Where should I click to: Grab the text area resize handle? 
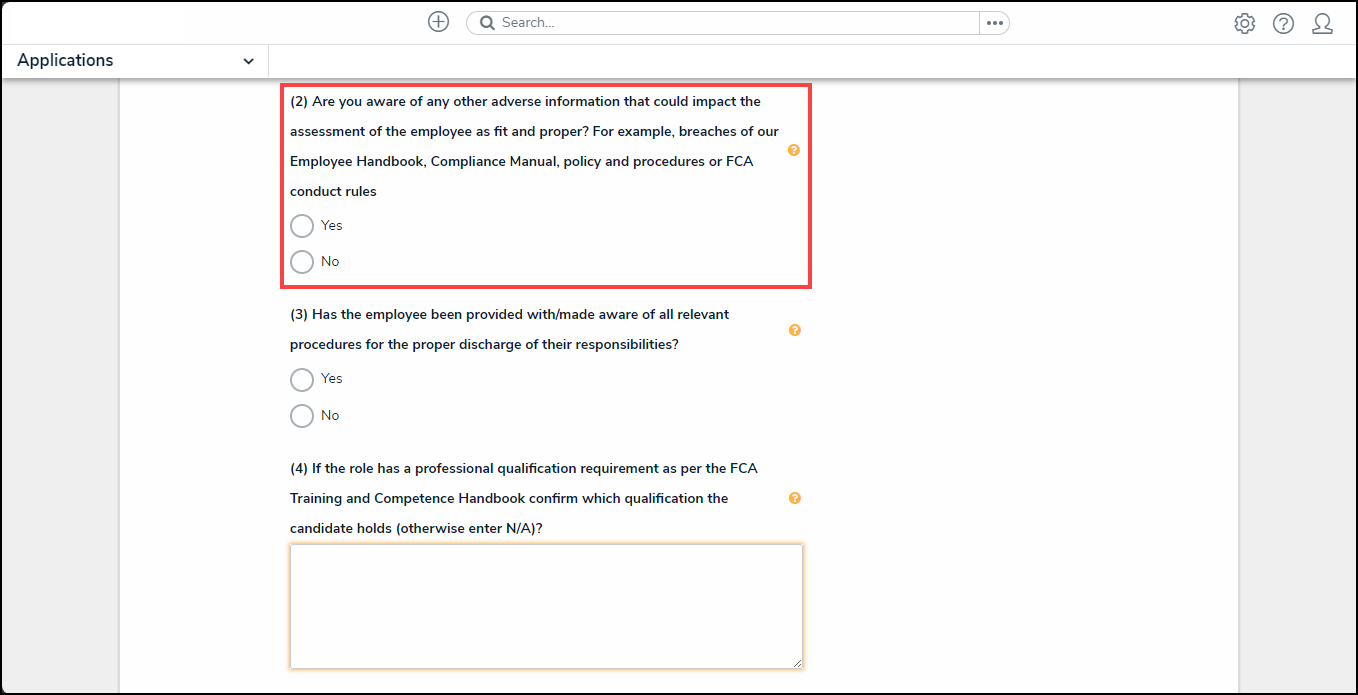click(x=797, y=663)
